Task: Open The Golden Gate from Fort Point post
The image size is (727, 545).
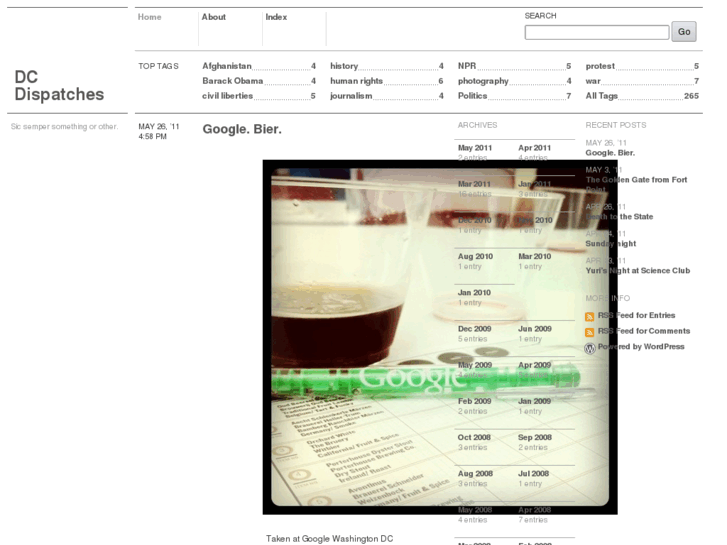Action: click(x=636, y=184)
